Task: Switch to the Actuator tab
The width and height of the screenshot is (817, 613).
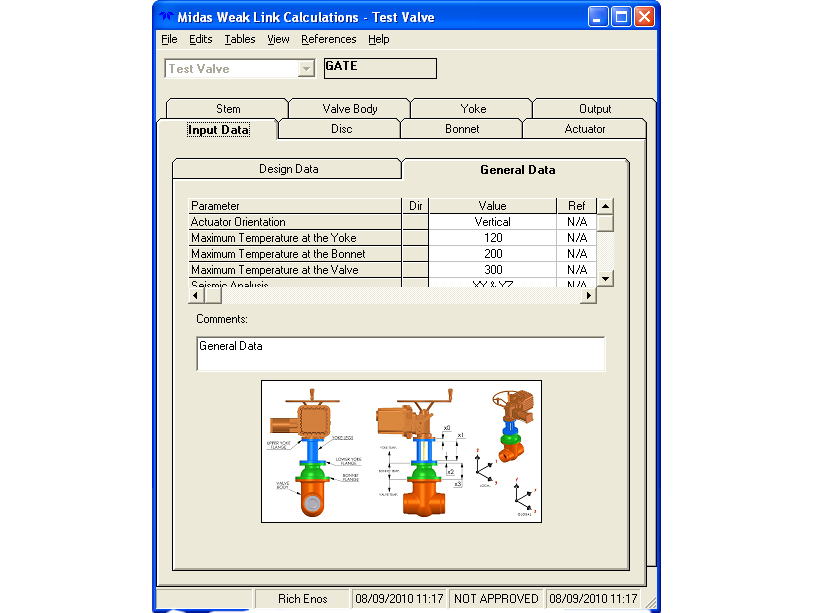Action: coord(585,129)
